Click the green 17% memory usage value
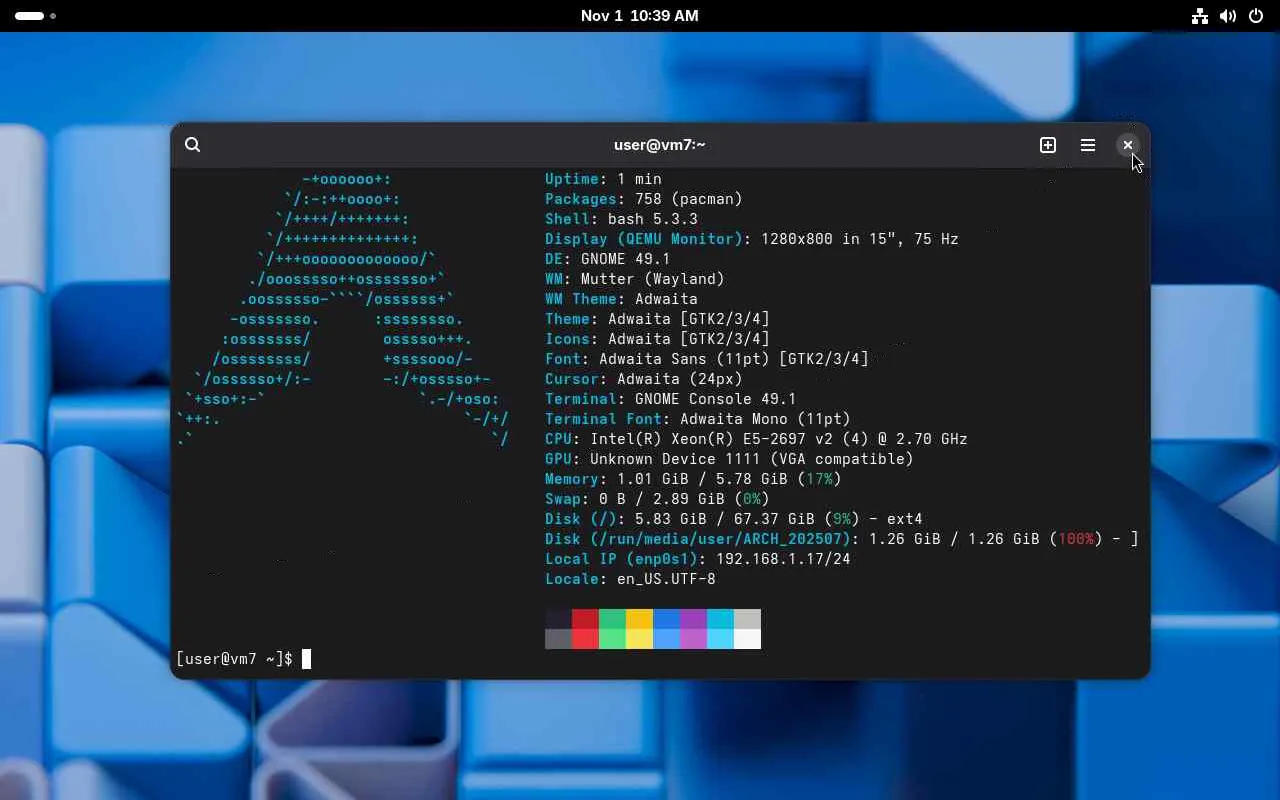The width and height of the screenshot is (1280, 800). click(x=820, y=479)
